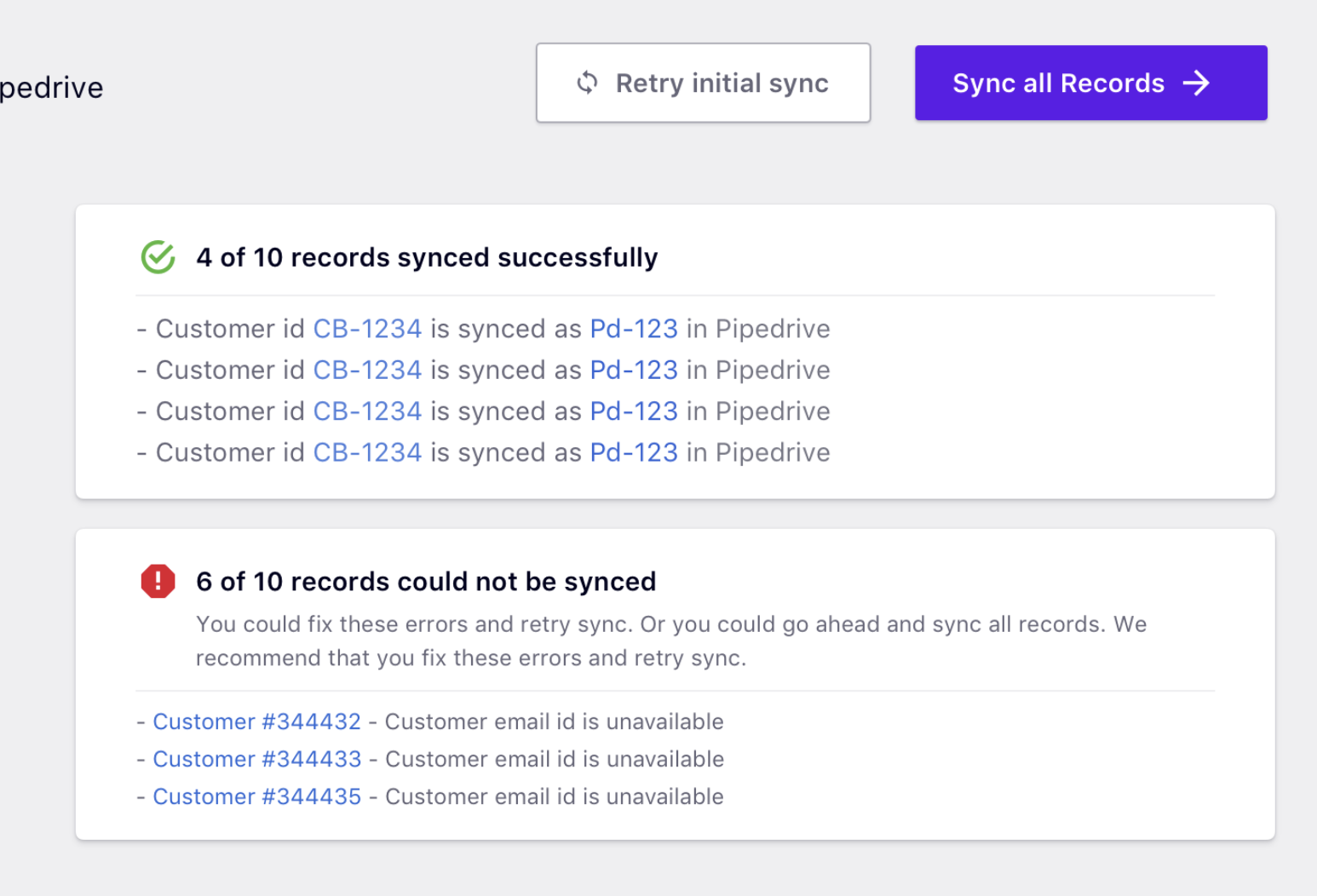
Task: Open CB-1234 link in first synced row
Action: pos(367,329)
